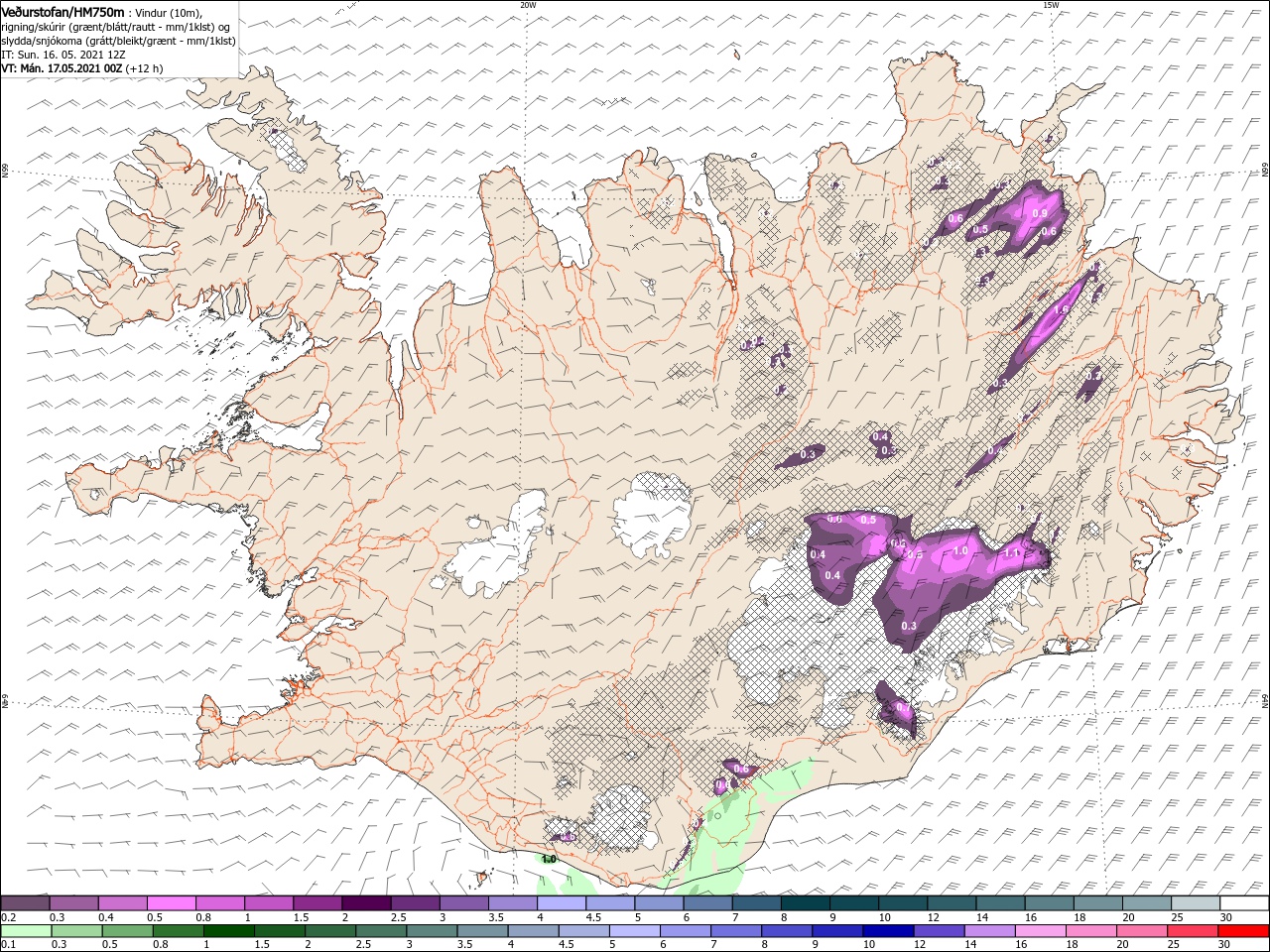The width and height of the screenshot is (1270, 952).
Task: Select deep blue 10 swatch in bottom legend row
Action: pos(887,931)
